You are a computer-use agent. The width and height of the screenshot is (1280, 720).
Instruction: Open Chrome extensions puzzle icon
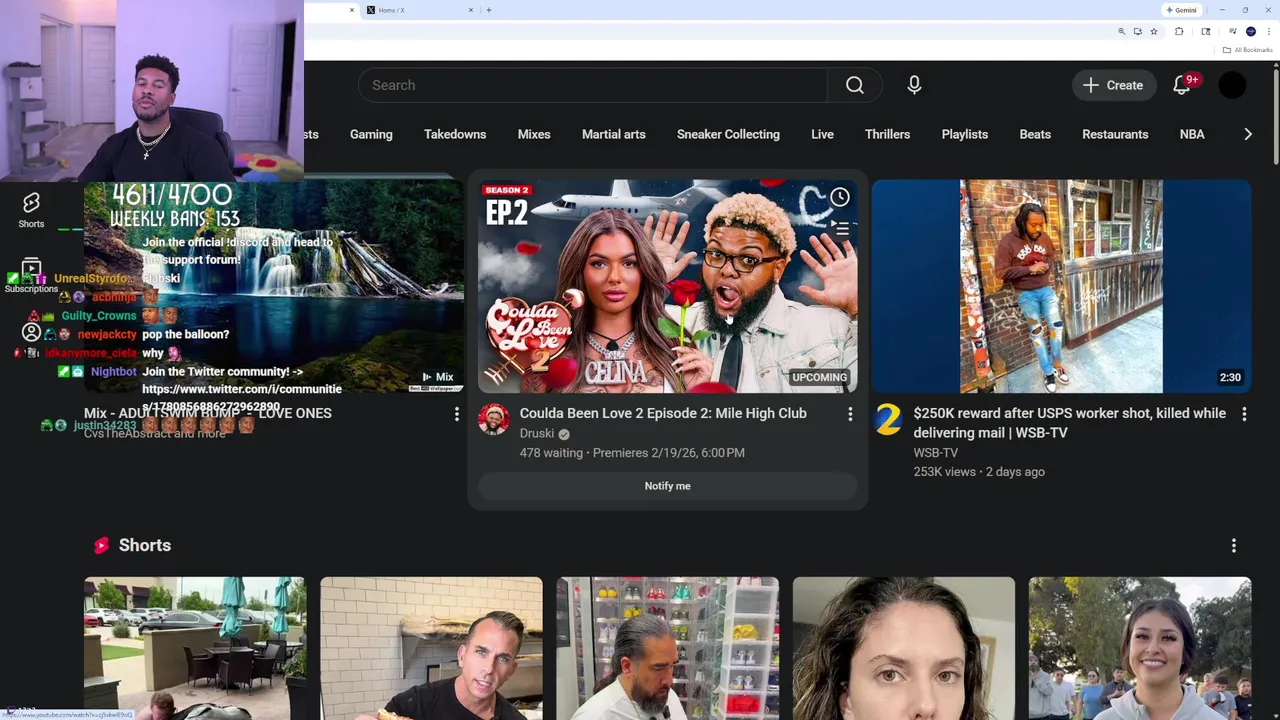click(x=1179, y=32)
